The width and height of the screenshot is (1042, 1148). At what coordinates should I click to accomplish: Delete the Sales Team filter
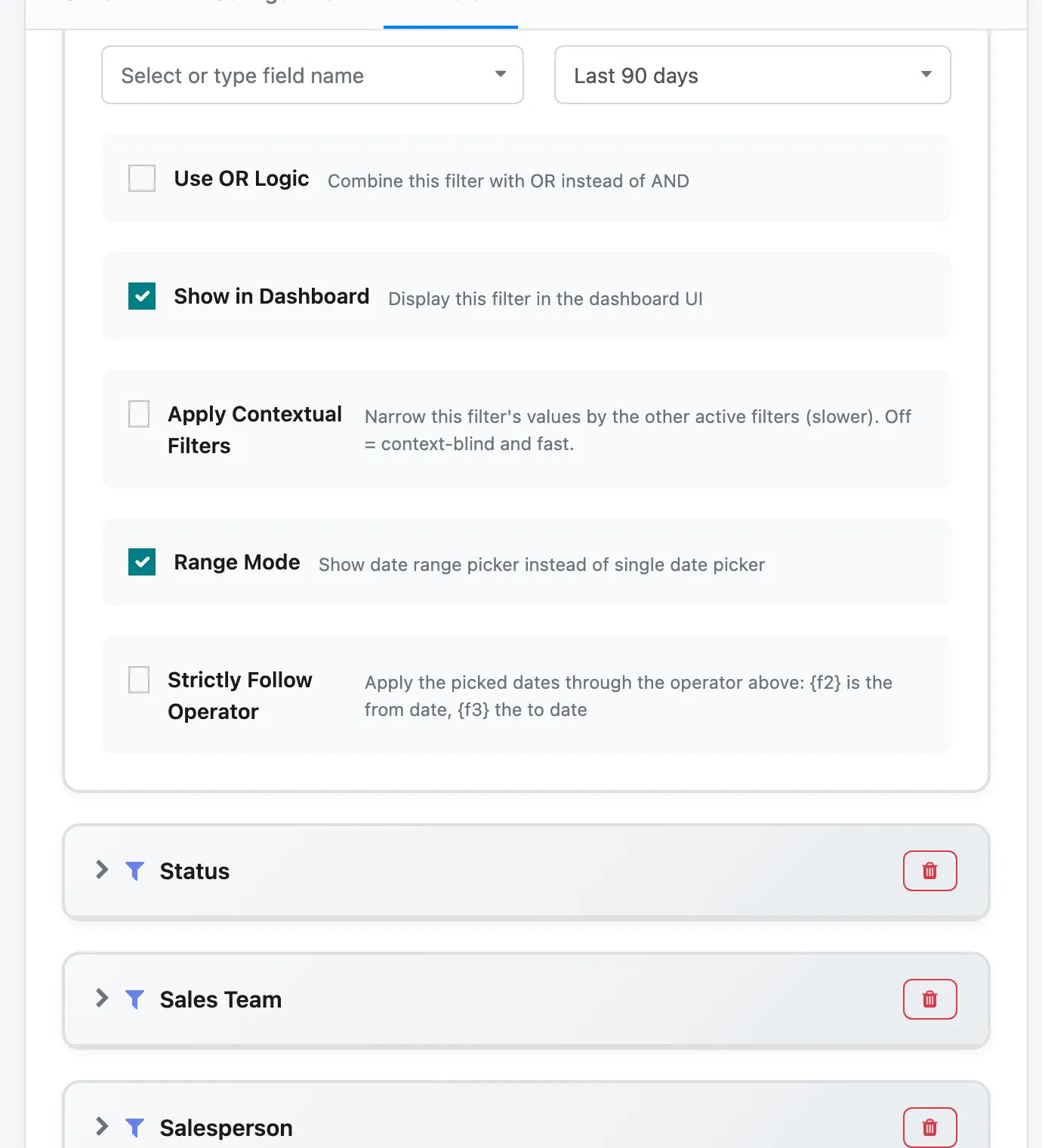[930, 999]
